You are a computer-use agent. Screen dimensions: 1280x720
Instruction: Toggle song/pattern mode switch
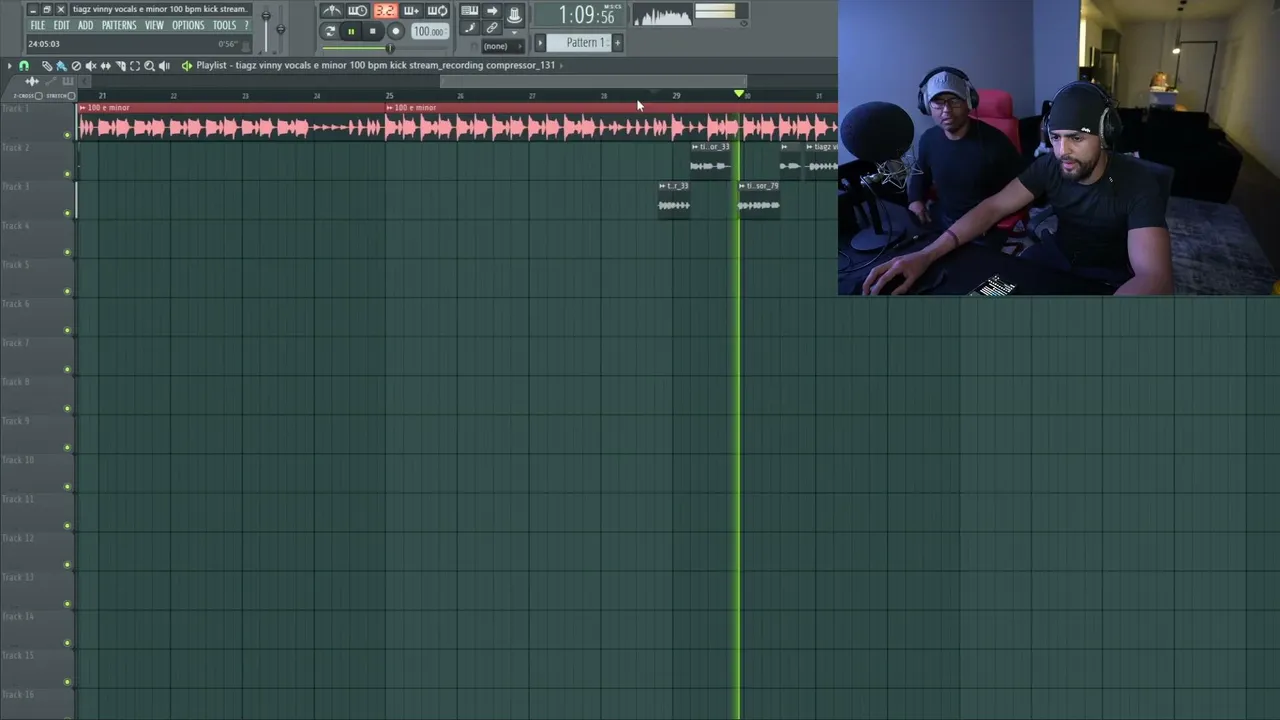330,31
